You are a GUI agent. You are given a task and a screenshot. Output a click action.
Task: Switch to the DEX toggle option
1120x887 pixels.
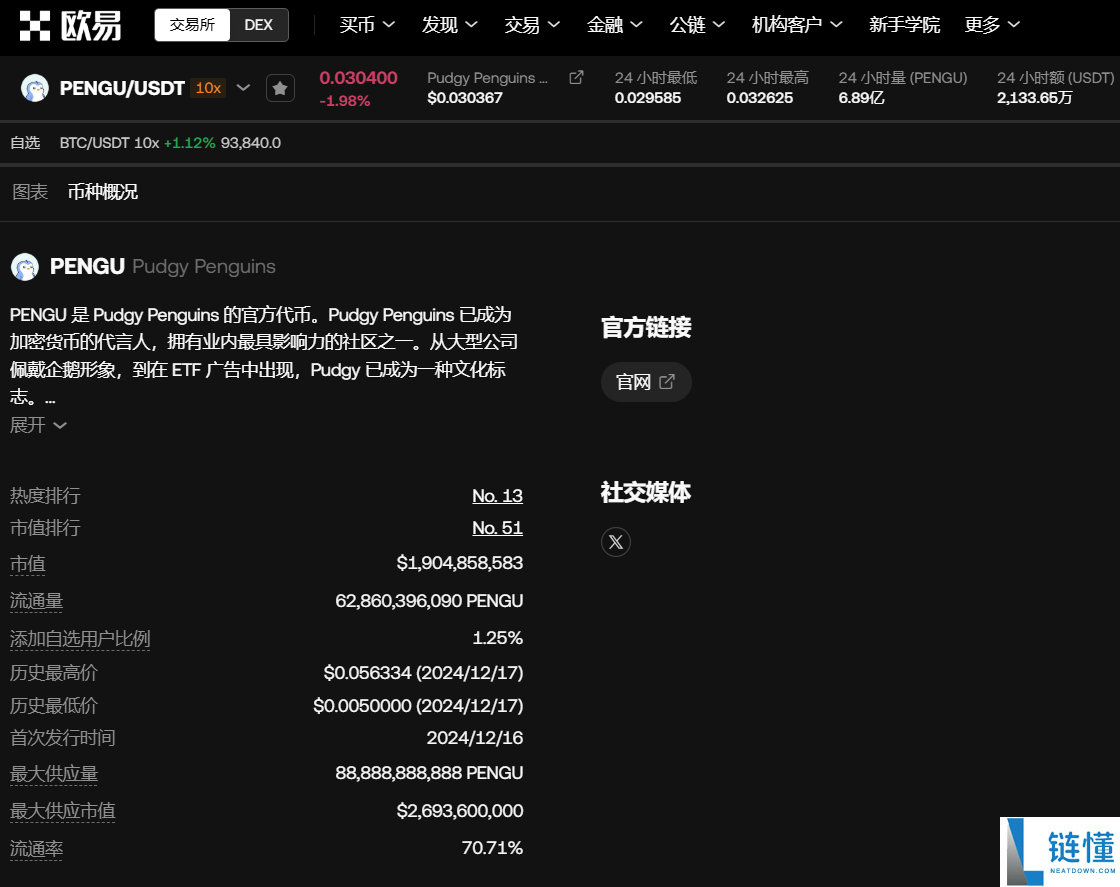point(259,25)
